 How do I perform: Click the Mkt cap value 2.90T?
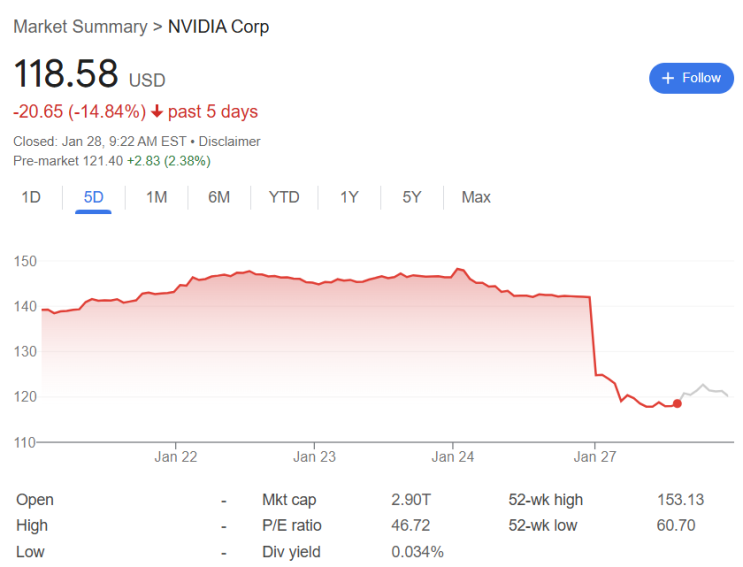click(x=410, y=500)
